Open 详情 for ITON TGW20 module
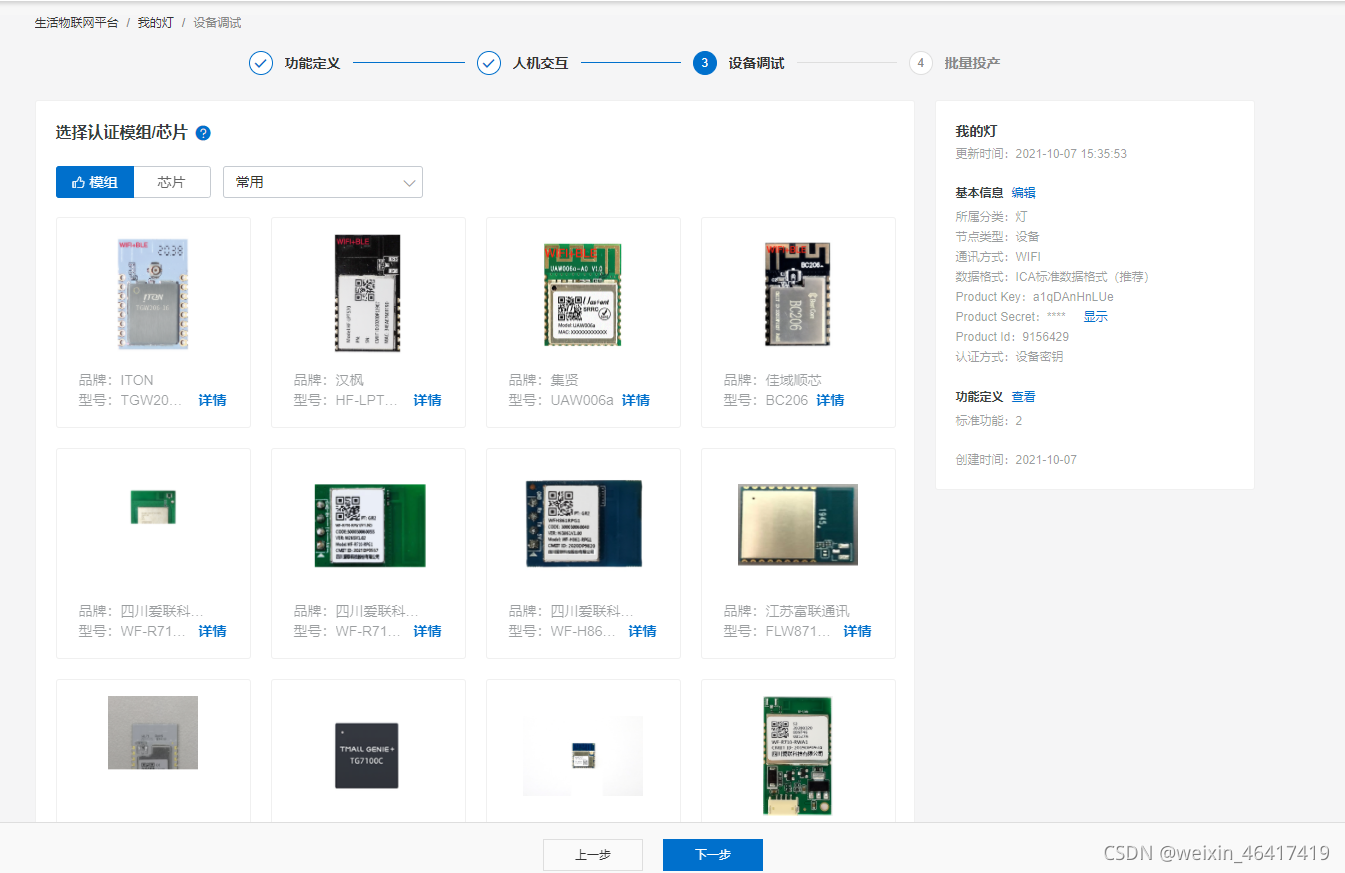 (x=212, y=400)
